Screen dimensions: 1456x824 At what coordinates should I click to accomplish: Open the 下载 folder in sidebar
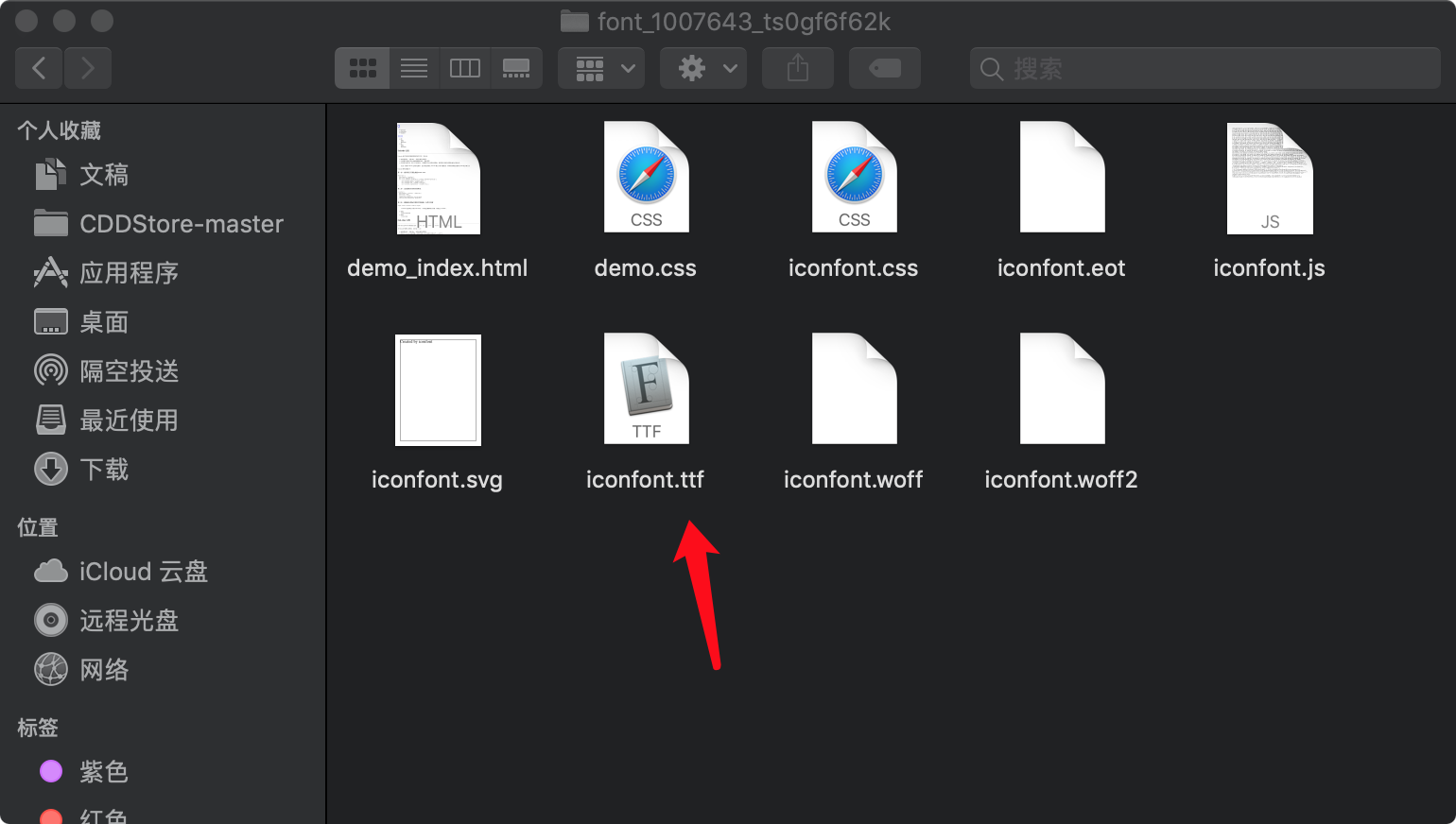click(104, 469)
